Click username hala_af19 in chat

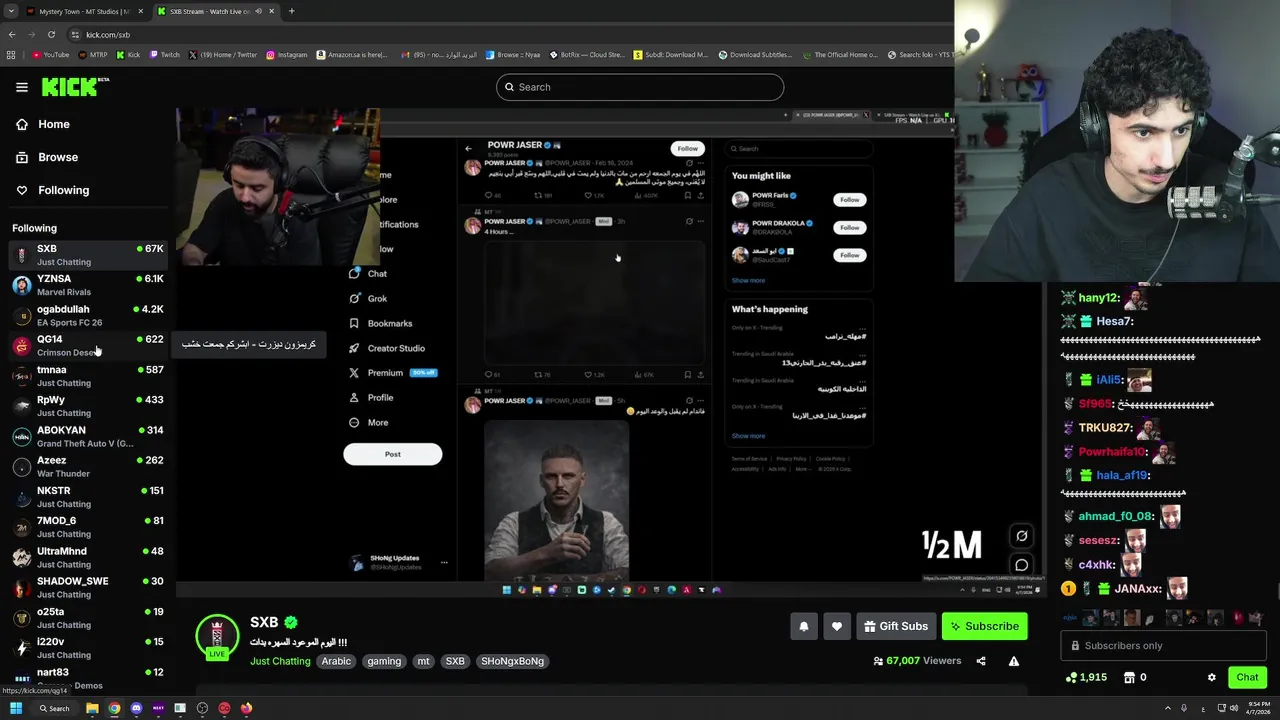click(1122, 476)
